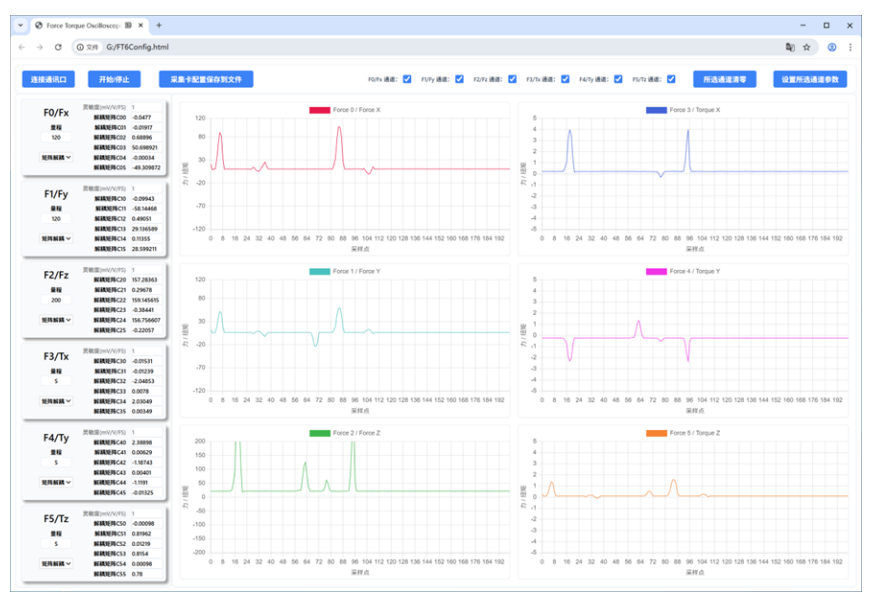Select the Force Torque Oscilloscope tab
The image size is (873, 603).
tap(89, 25)
